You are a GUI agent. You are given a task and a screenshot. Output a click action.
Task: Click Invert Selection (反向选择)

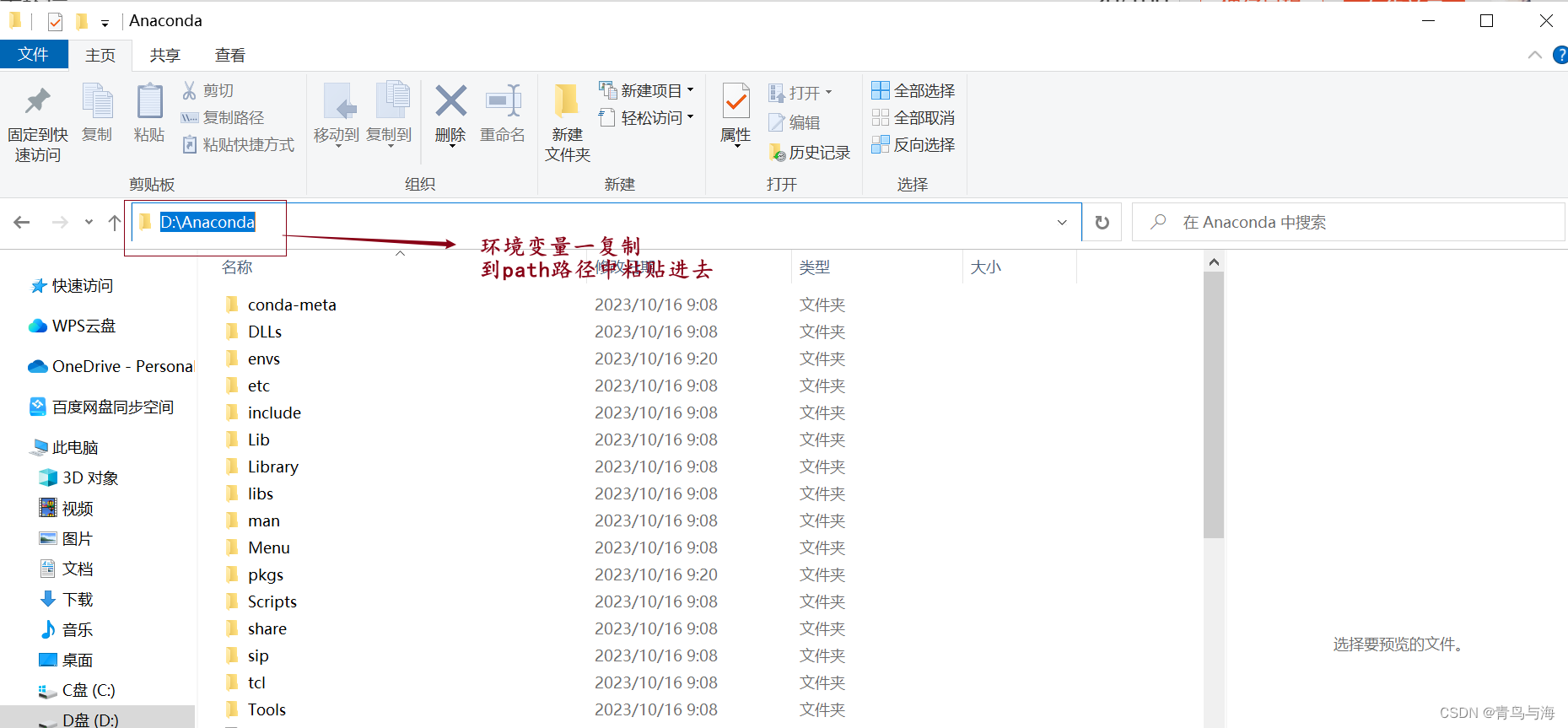tap(913, 144)
